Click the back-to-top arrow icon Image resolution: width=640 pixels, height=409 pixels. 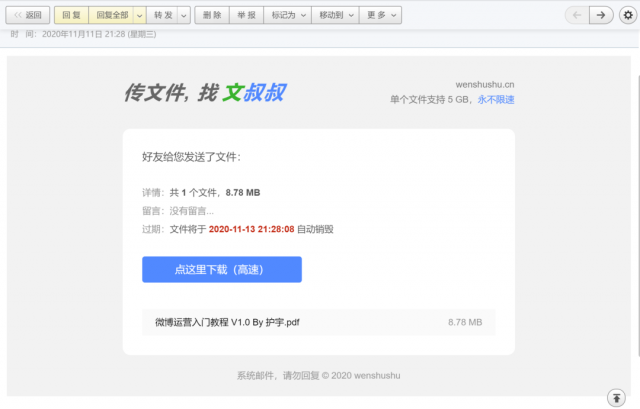click(616, 398)
